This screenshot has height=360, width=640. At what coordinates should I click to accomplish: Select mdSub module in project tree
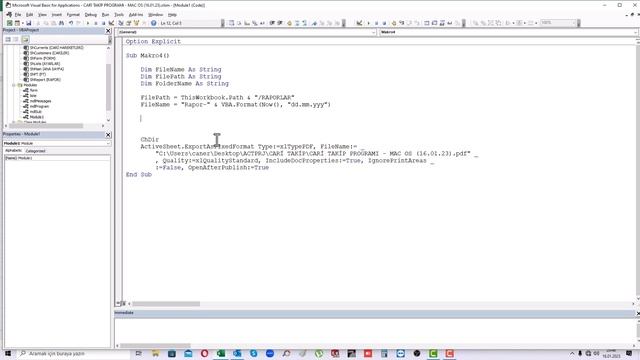(36, 111)
